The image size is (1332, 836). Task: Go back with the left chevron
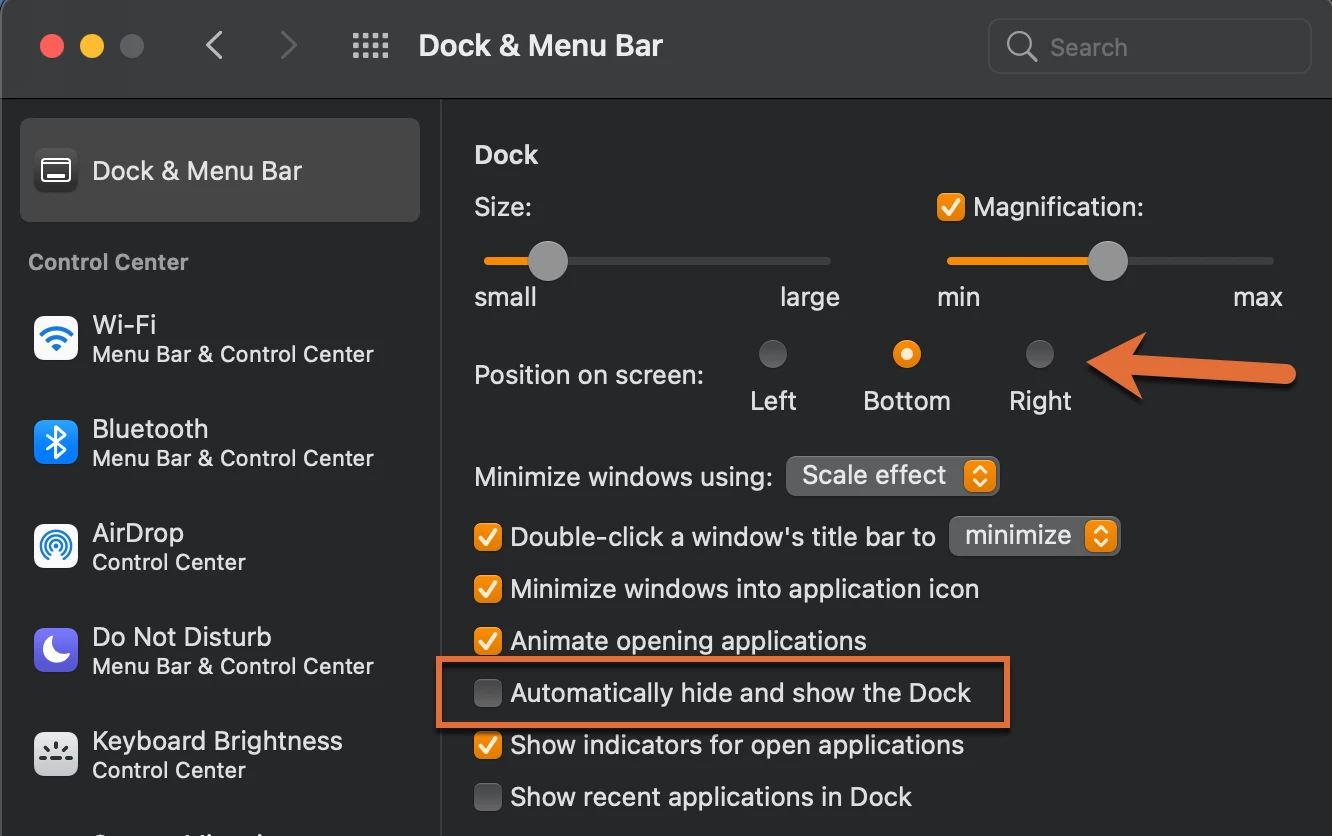(x=214, y=45)
